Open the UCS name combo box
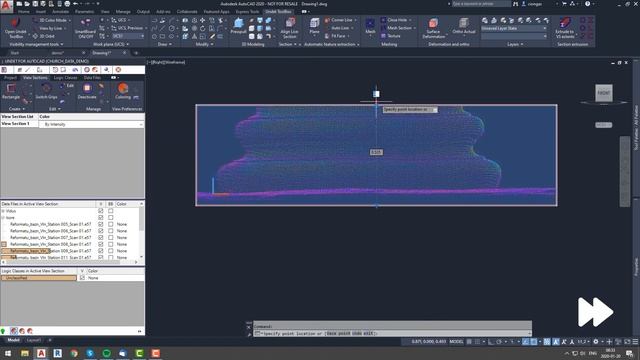 pyautogui.click(x=128, y=36)
